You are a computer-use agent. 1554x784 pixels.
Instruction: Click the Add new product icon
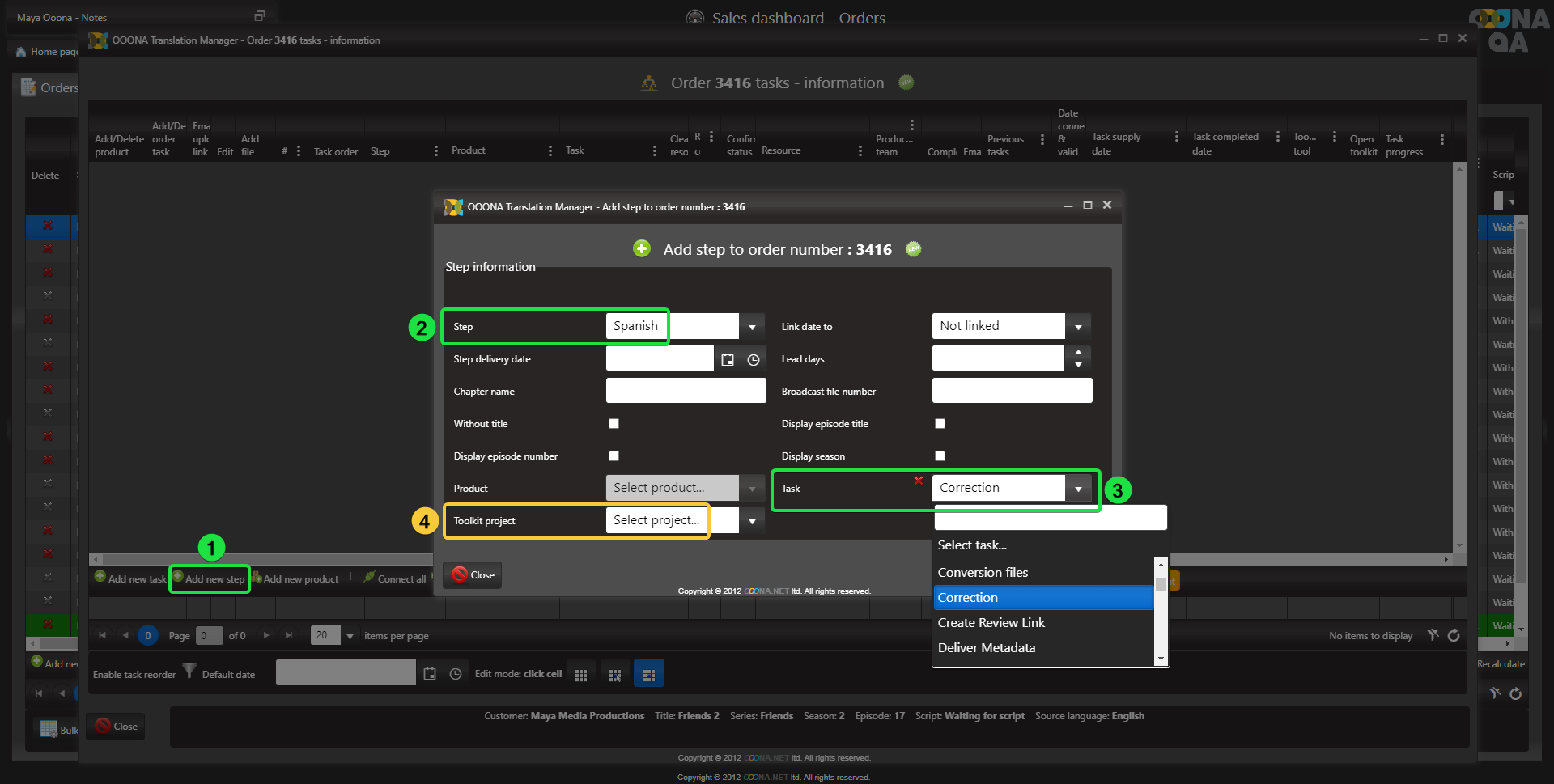257,577
